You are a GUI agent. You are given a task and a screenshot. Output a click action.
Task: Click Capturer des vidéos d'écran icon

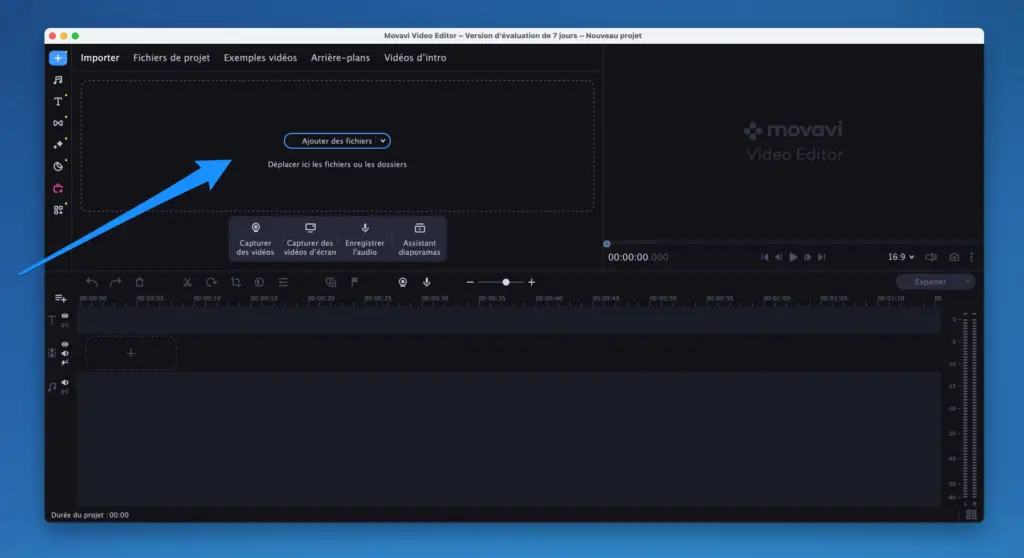click(310, 239)
